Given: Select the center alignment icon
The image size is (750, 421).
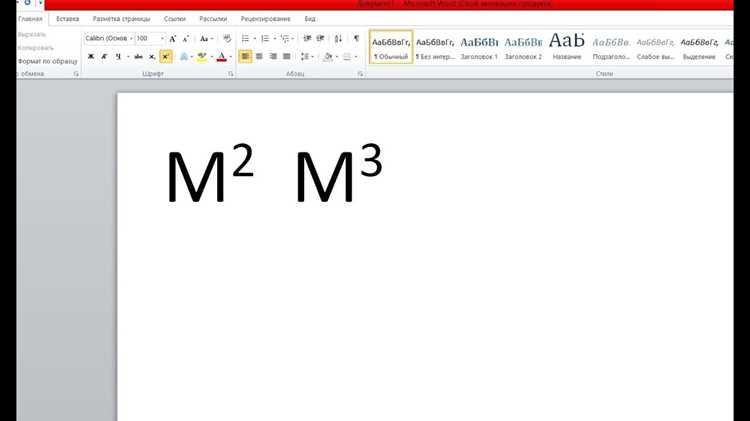Looking at the screenshot, I should 259,56.
